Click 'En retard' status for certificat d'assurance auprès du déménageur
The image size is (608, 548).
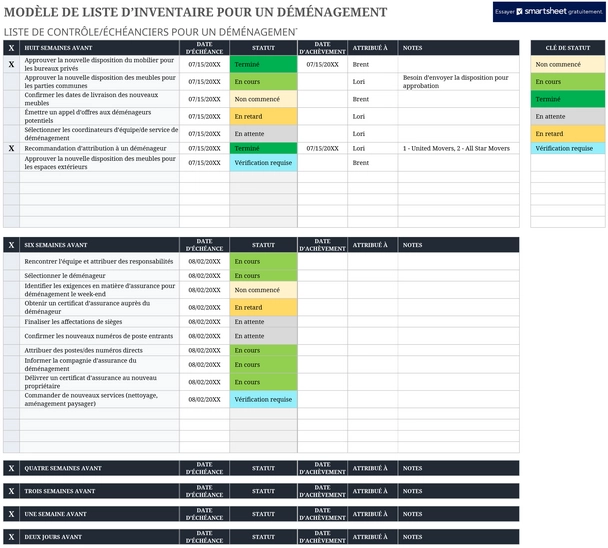point(263,308)
